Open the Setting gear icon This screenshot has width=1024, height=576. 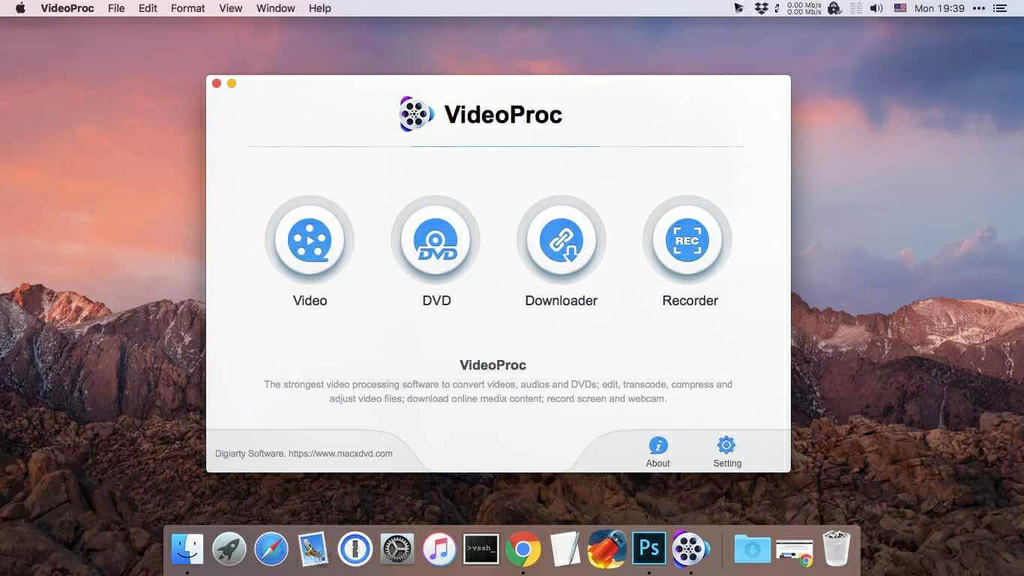[726, 445]
